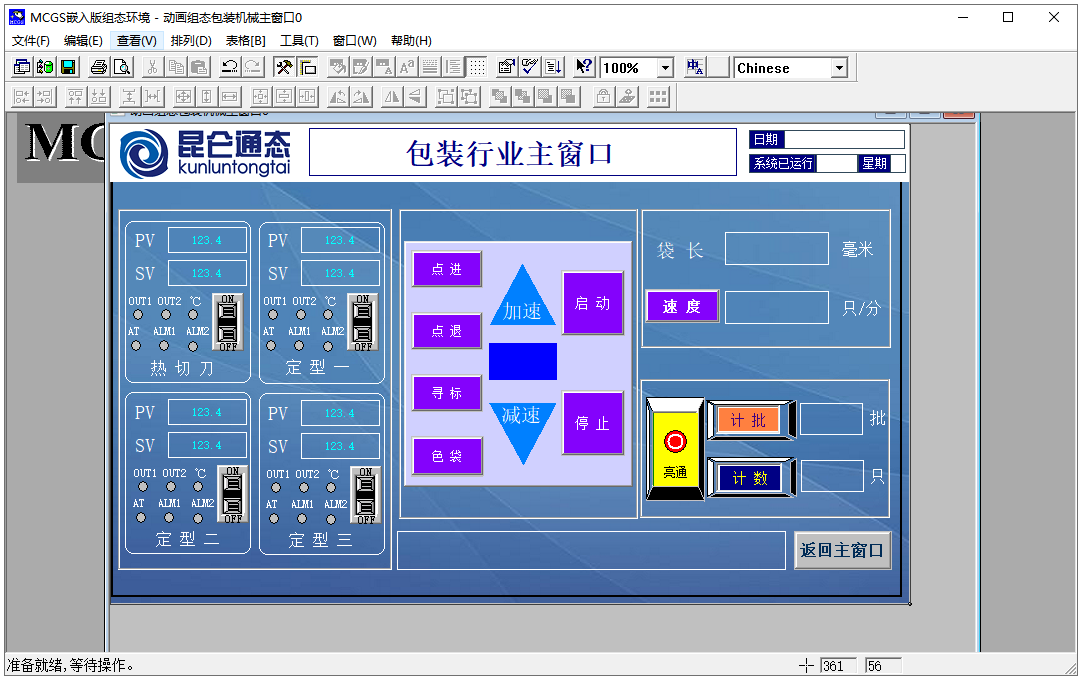Screen dimensions: 1083x680
Task: Open the 查看(V) menu
Action: [x=136, y=41]
